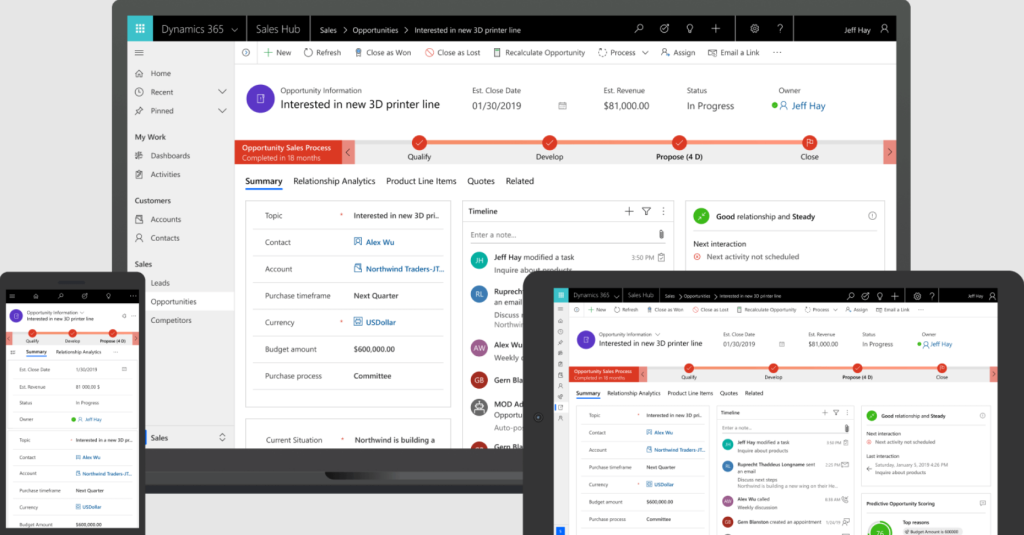The height and width of the screenshot is (535, 1024).
Task: Collapse the left navigation using the large monitor's hamburger
Action: pyautogui.click(x=139, y=52)
